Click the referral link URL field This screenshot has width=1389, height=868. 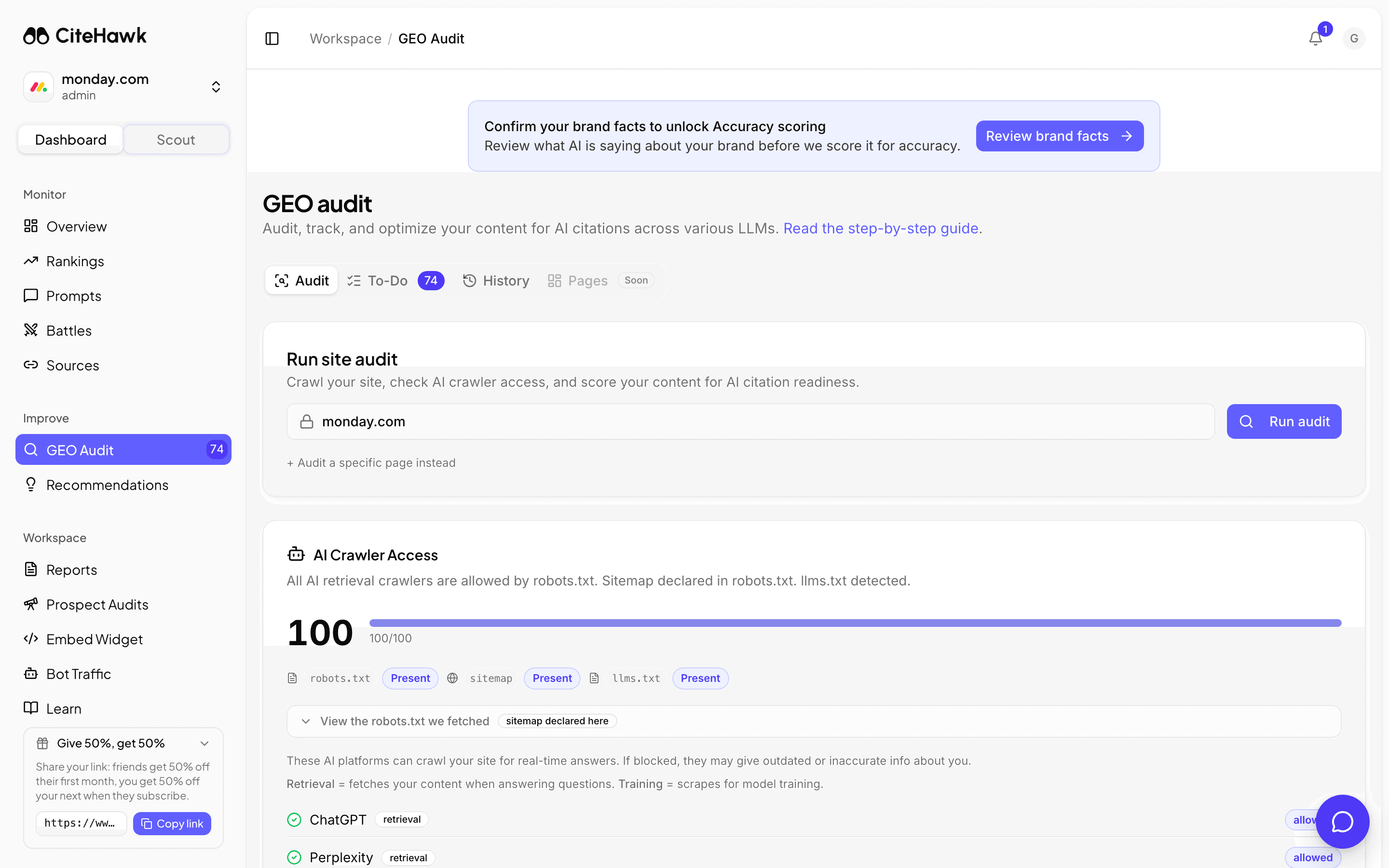coord(81,823)
